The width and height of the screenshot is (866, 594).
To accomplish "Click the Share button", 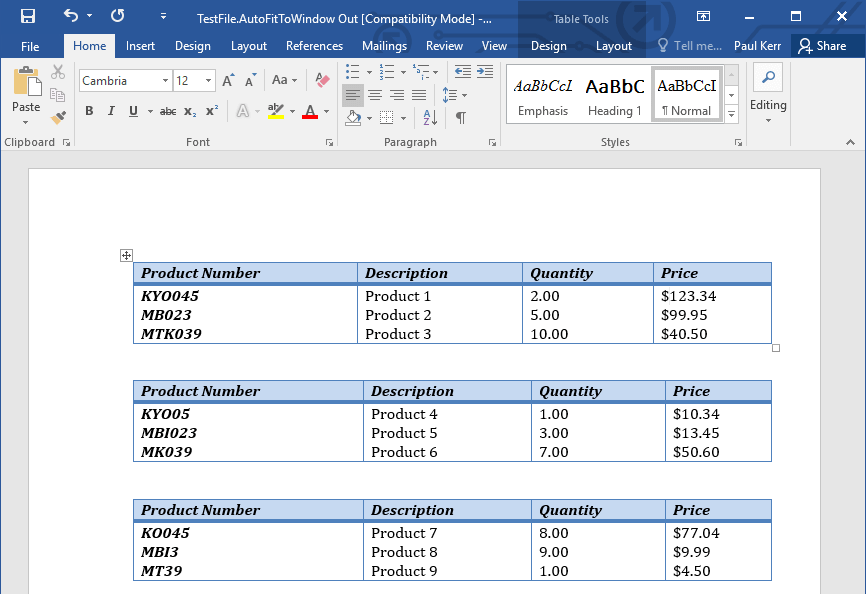I will click(x=823, y=46).
